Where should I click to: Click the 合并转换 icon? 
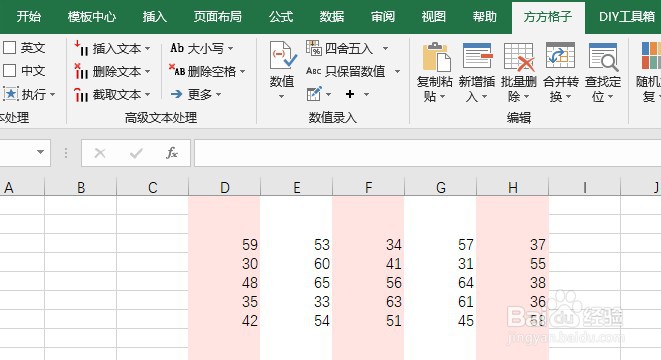coord(560,56)
